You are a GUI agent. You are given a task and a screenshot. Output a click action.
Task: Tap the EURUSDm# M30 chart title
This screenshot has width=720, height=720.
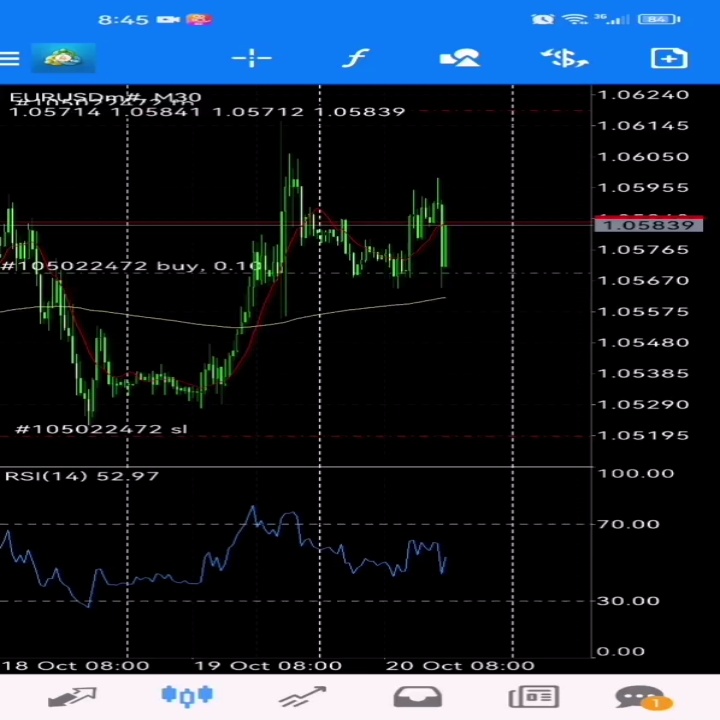coord(105,97)
